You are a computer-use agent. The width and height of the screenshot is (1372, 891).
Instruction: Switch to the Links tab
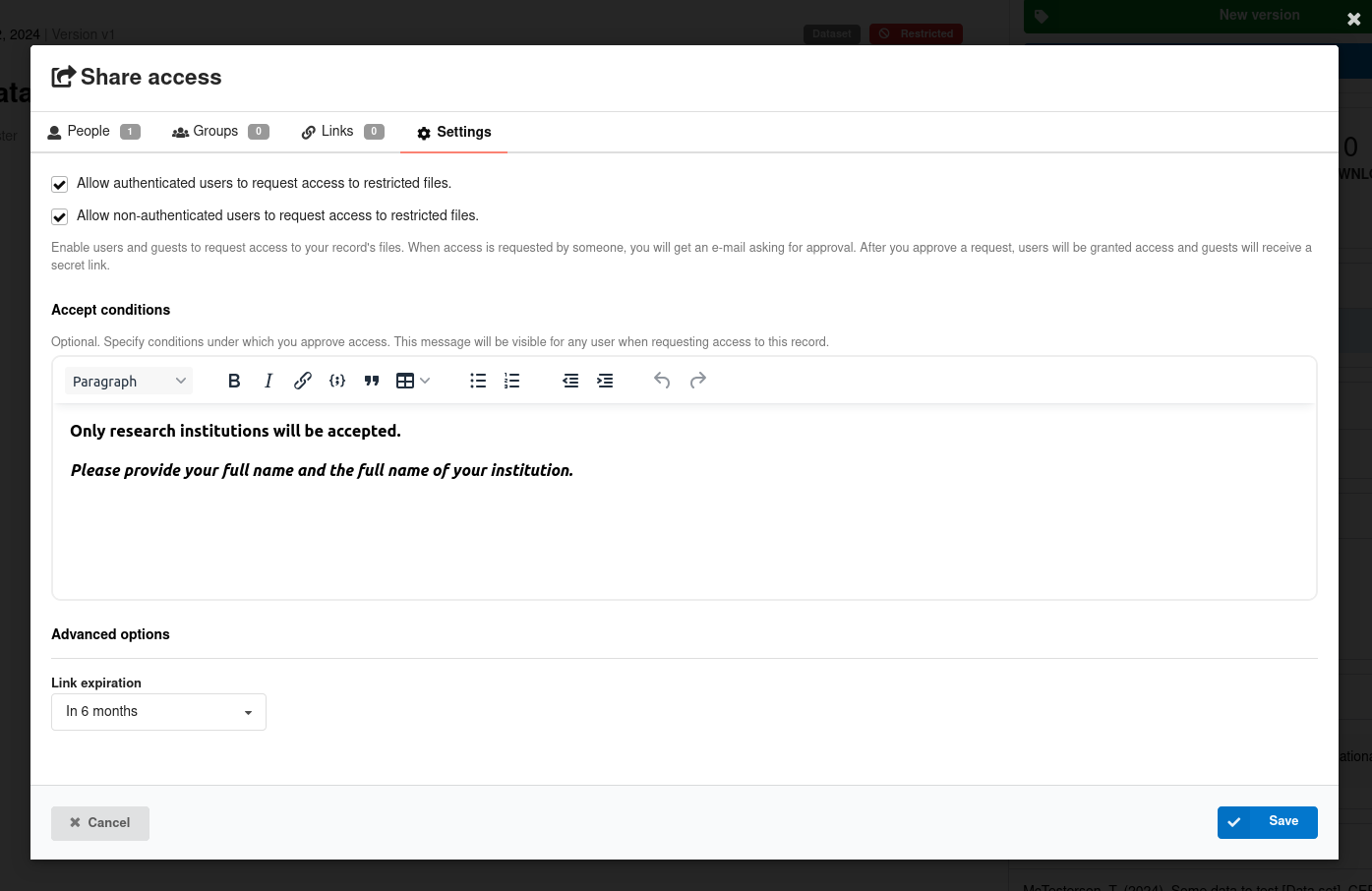coord(342,132)
